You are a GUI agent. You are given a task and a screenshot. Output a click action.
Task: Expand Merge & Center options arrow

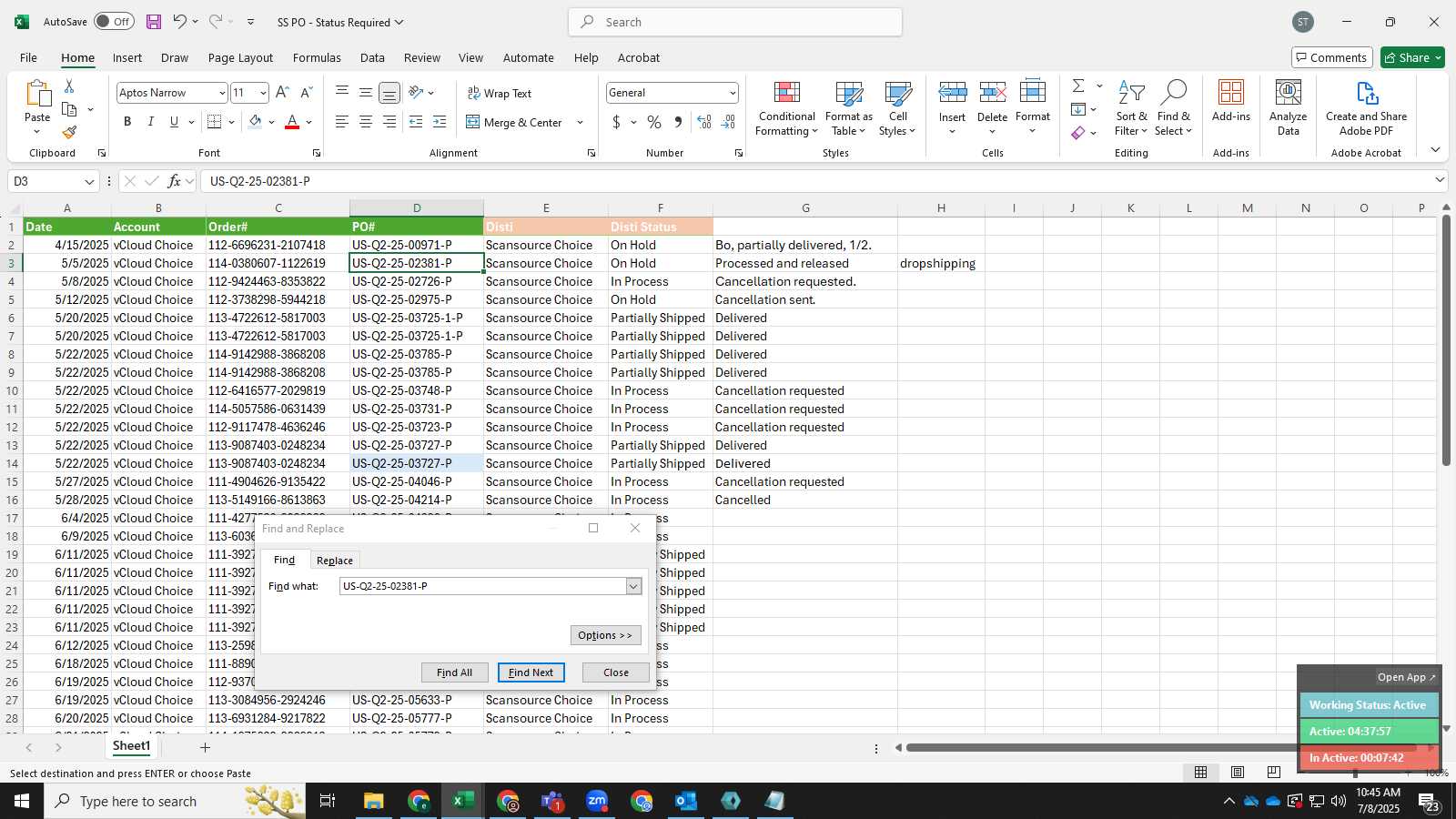tap(580, 122)
